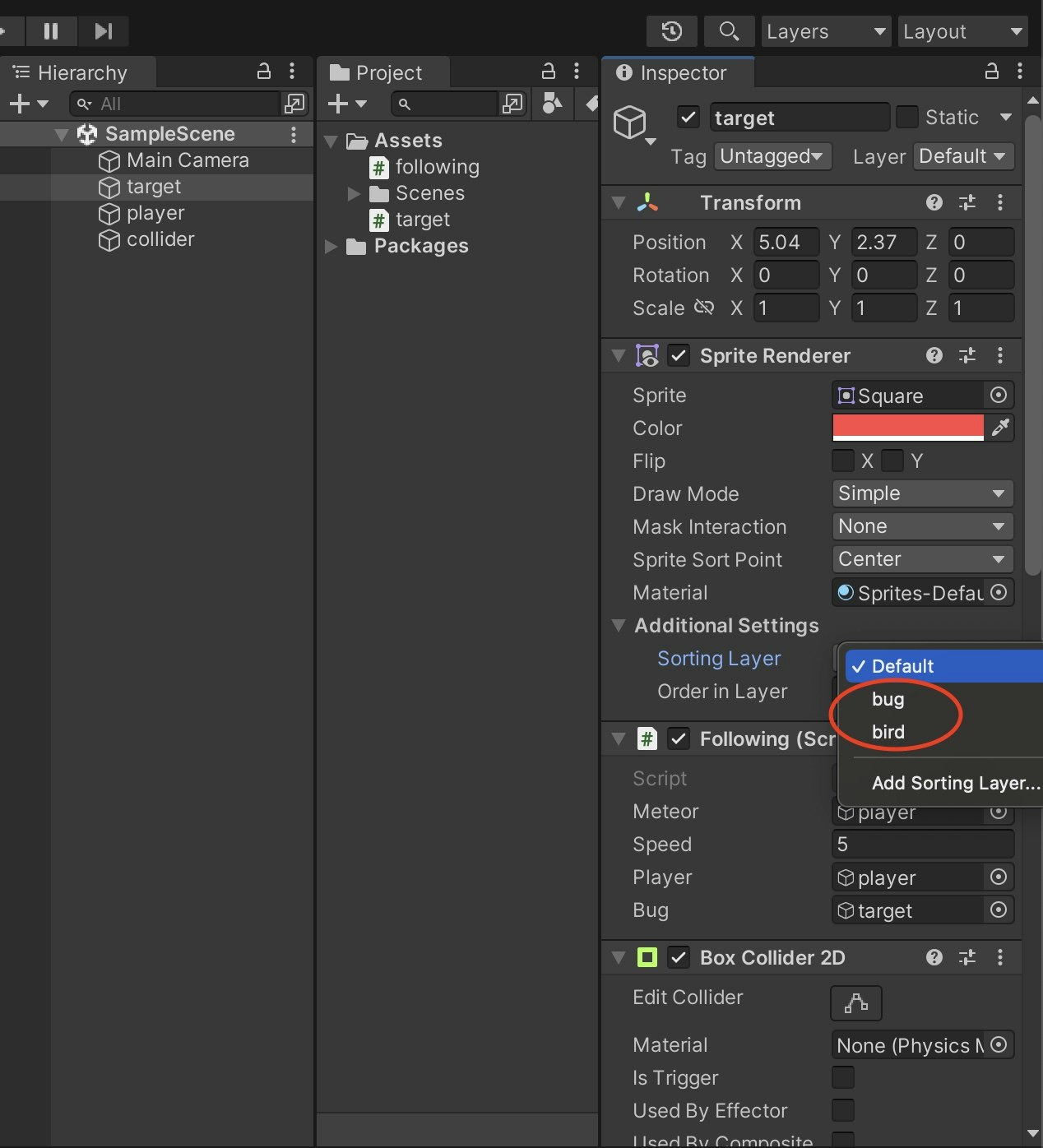Viewport: 1043px width, 1148px height.
Task: Collapse the Transform component
Action: tap(619, 202)
